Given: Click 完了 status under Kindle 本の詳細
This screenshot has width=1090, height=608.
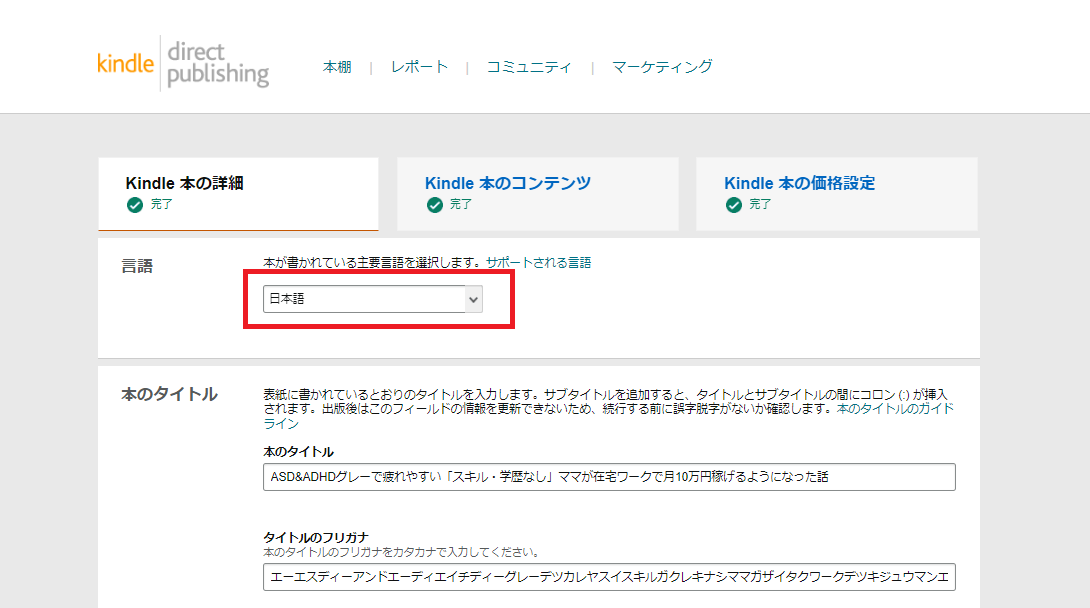Looking at the screenshot, I should coord(161,204).
